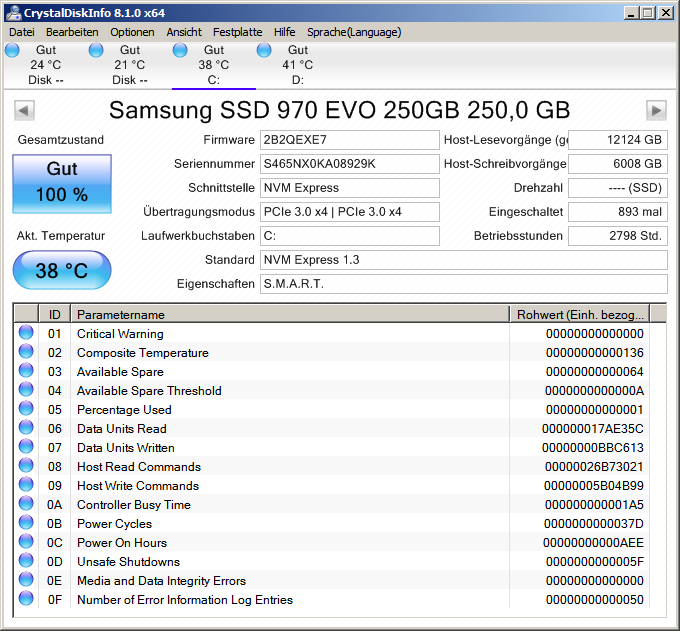Click the Eigenschaften field S.M.A.R.T.
Image resolution: width=680 pixels, height=631 pixels.
coord(464,284)
